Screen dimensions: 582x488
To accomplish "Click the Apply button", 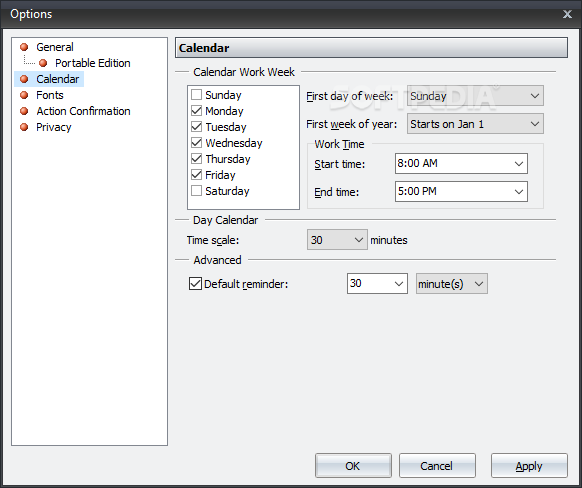I will click(x=529, y=465).
